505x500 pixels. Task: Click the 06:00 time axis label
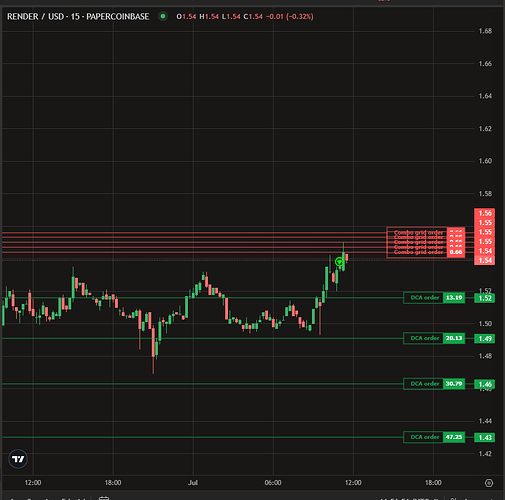pos(273,483)
